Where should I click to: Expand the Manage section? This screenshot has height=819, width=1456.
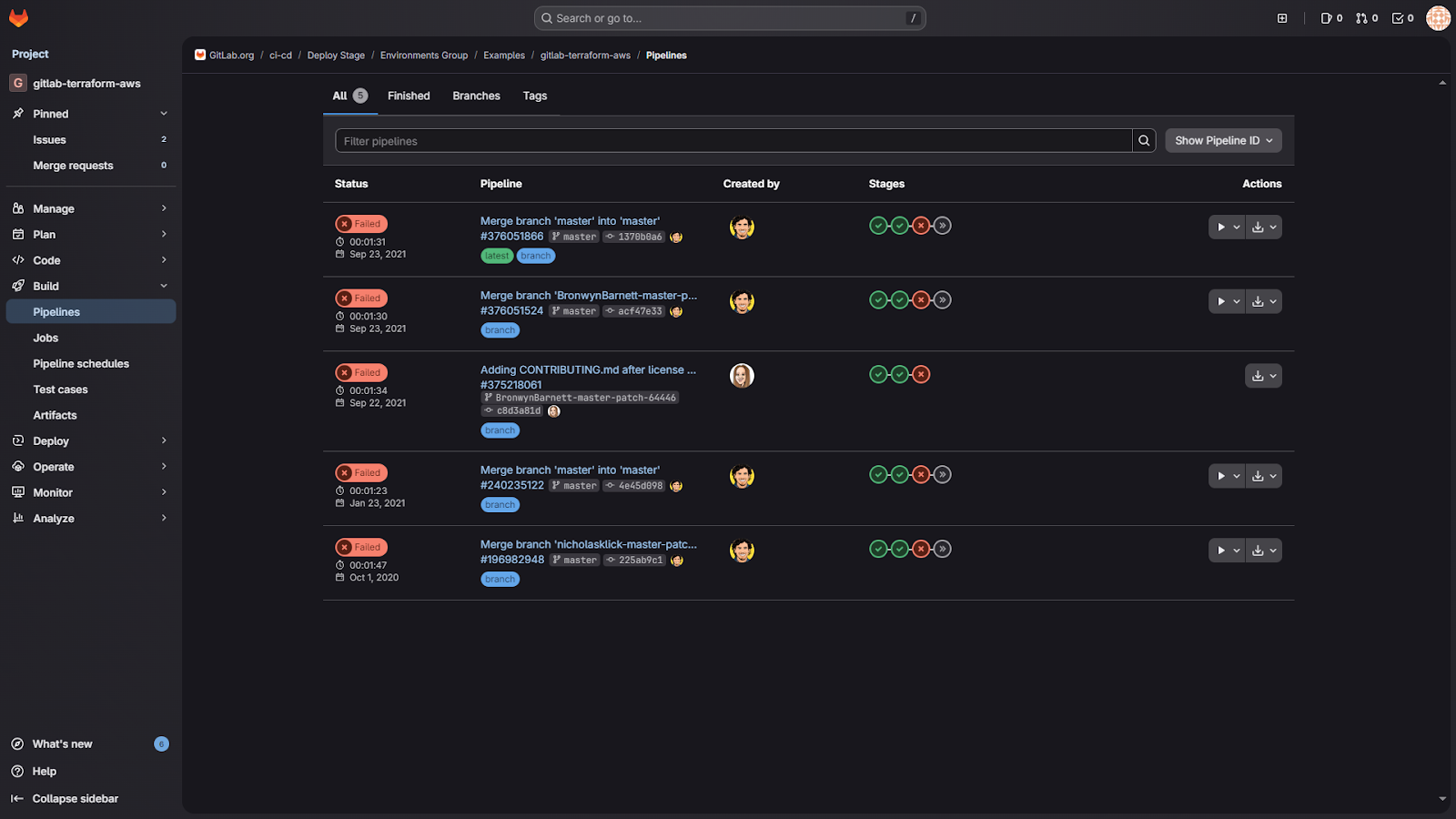(x=91, y=208)
